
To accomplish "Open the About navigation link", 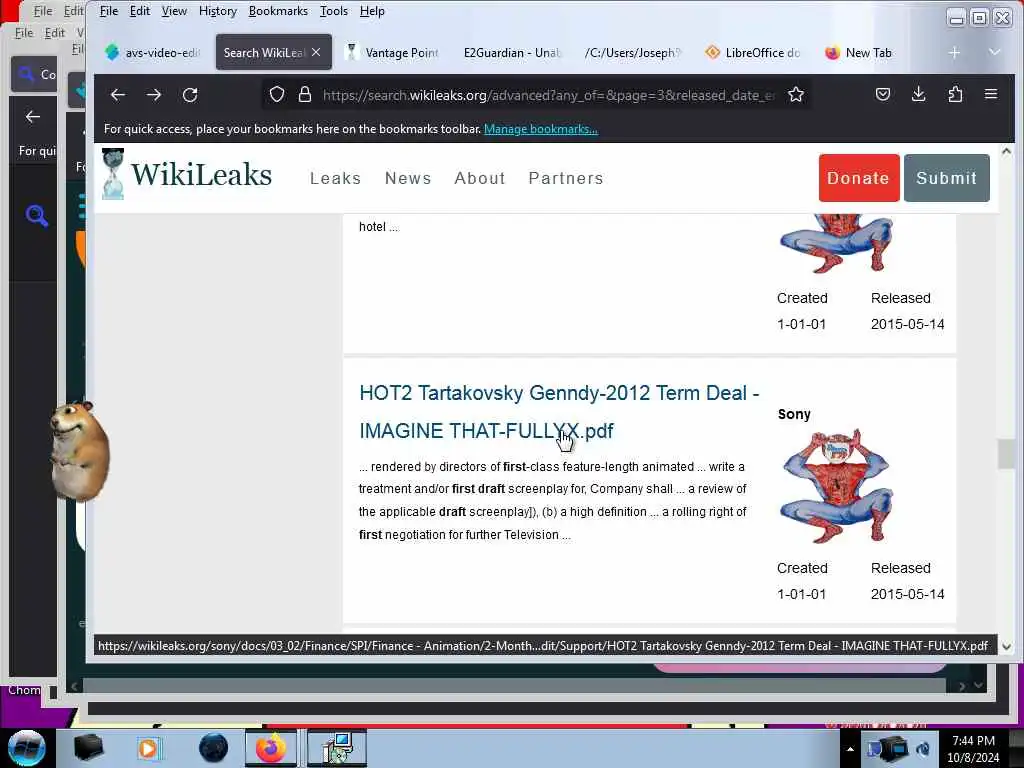I will pyautogui.click(x=480, y=178).
